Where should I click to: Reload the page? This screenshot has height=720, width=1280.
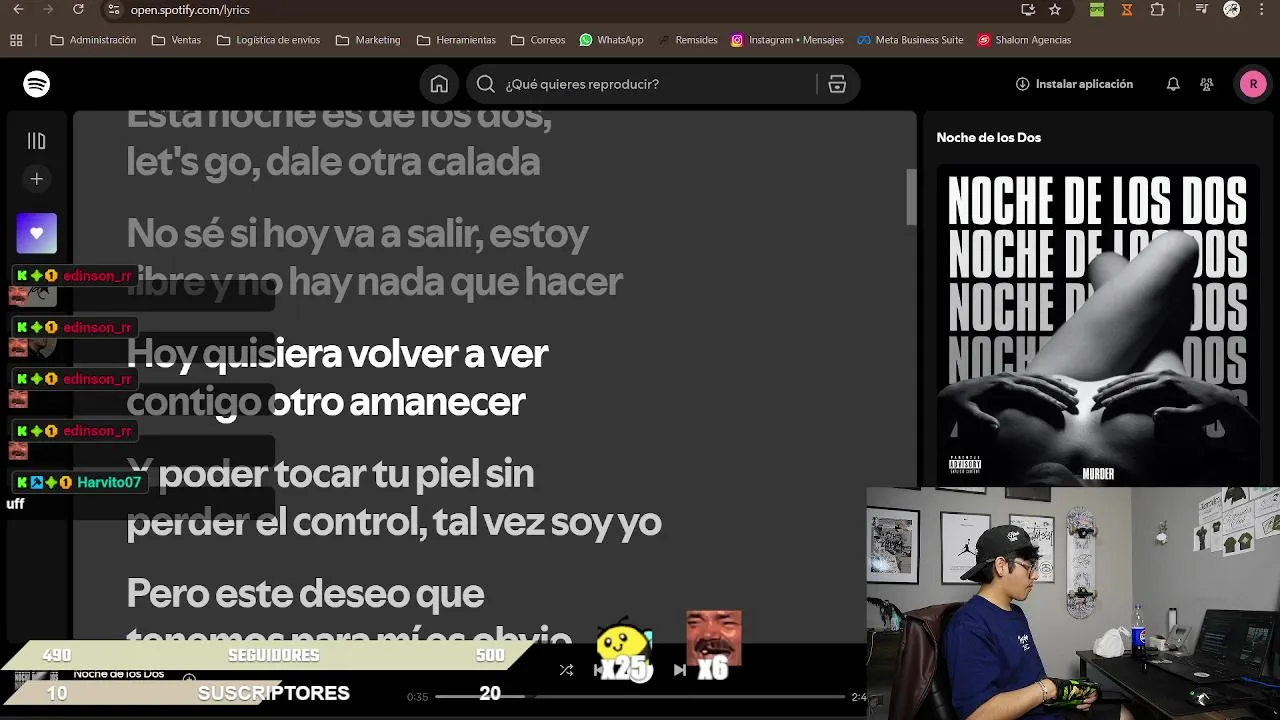tap(79, 10)
